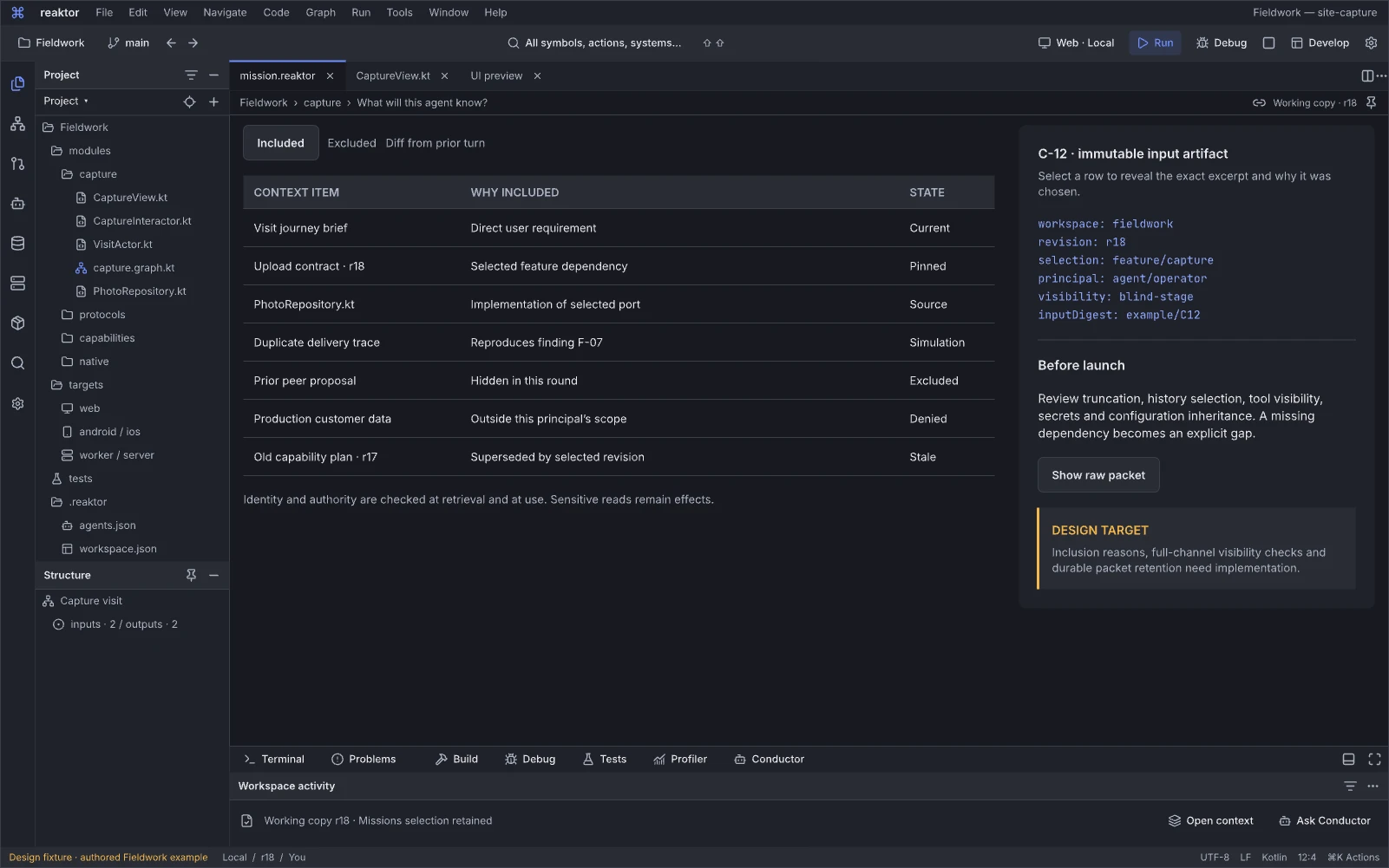Viewport: 1389px width, 868px height.
Task: Toggle the pin in the Structure panel header
Action: pyautogui.click(x=191, y=575)
